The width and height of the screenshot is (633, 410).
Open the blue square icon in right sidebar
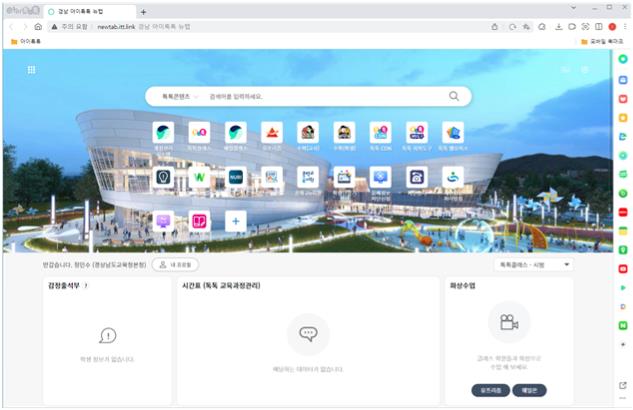[623, 80]
